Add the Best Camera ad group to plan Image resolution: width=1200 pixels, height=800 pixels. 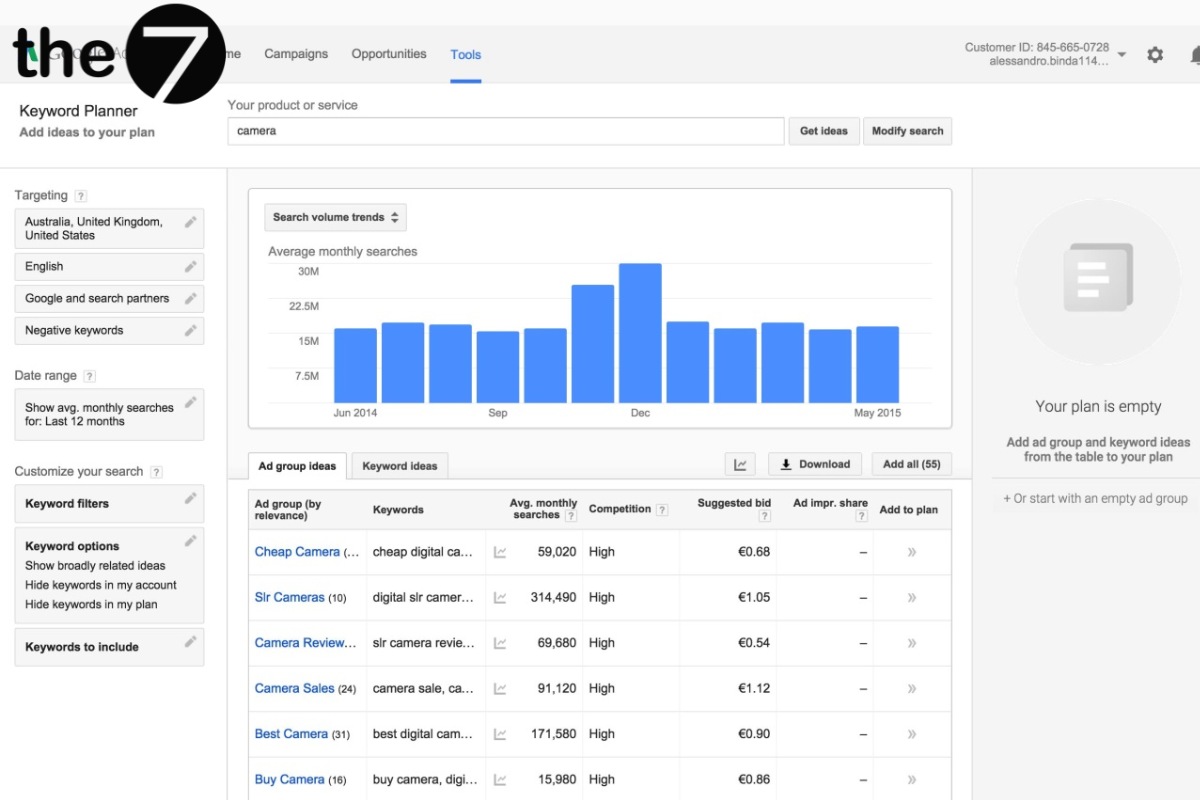(x=911, y=733)
